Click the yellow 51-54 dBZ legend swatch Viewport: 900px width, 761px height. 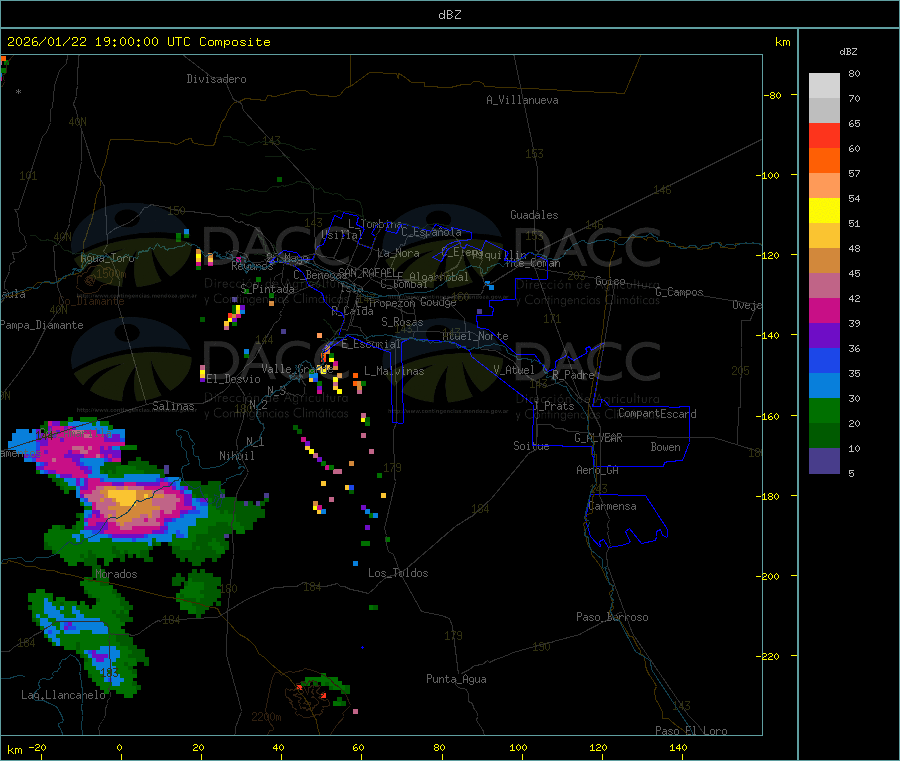click(x=824, y=211)
